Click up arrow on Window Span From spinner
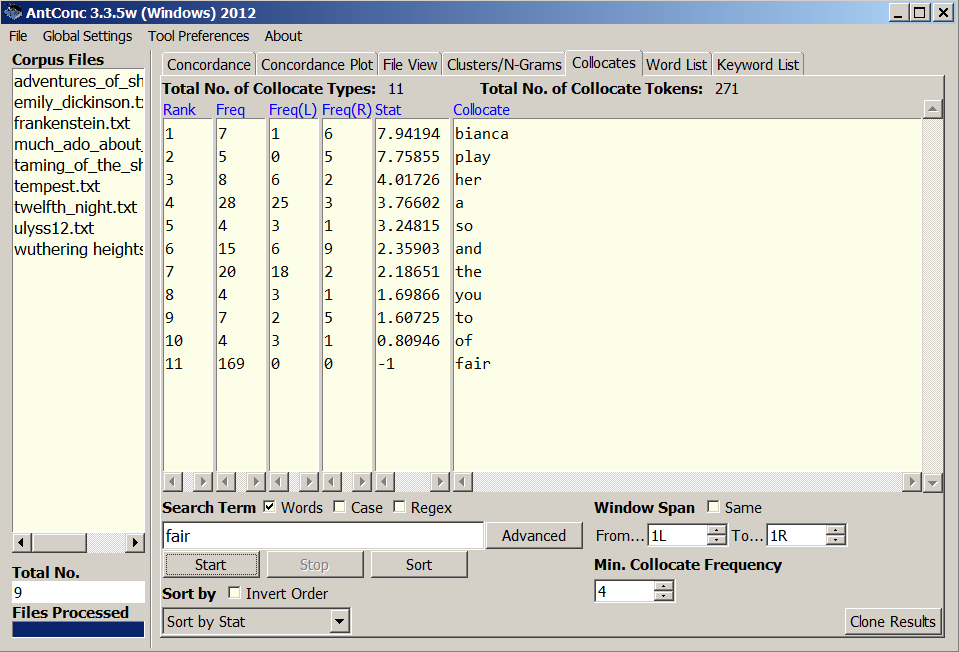959x652 pixels. 717,530
